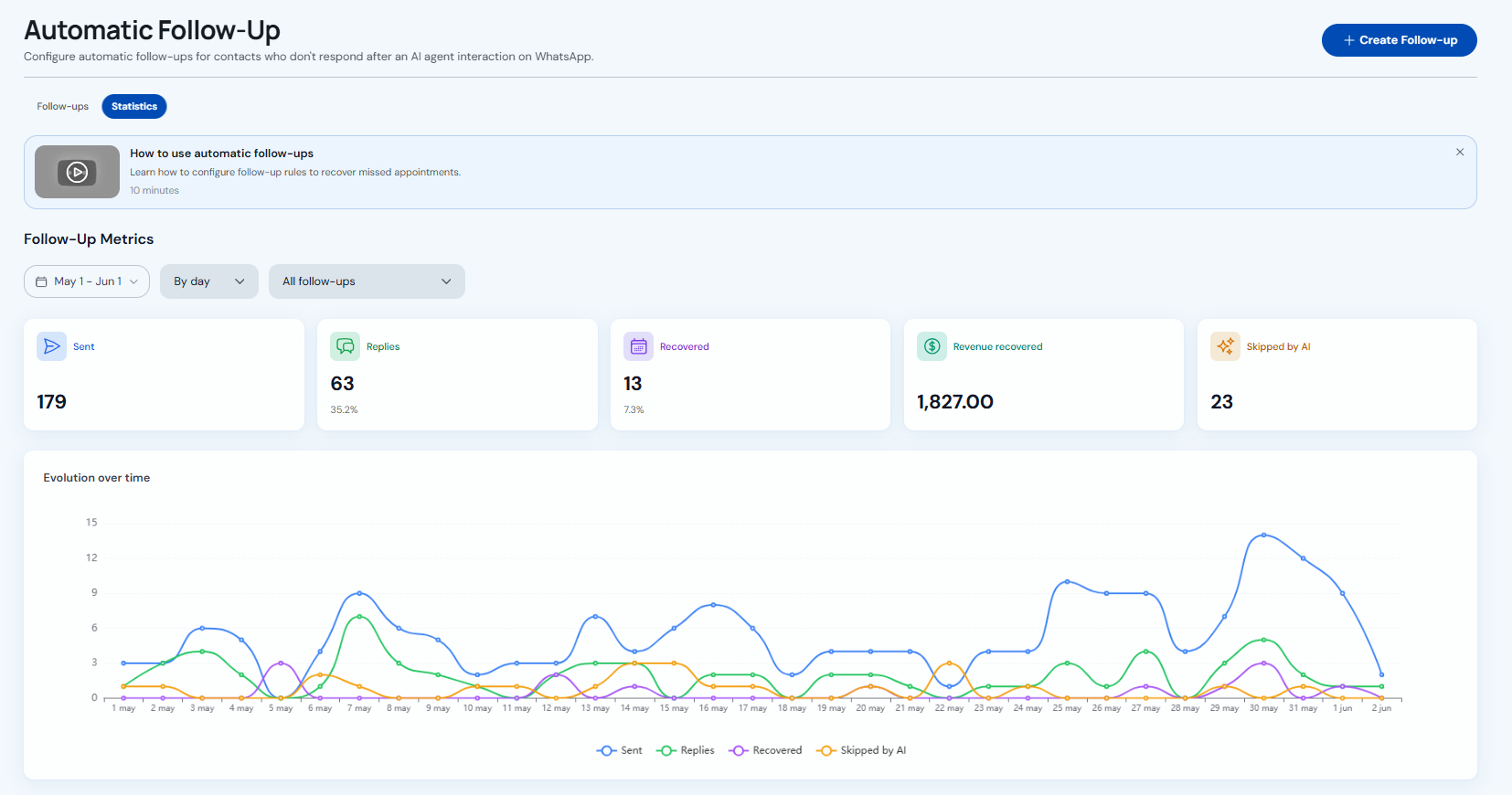Viewport: 1512px width, 795px height.
Task: Click the Sent paper plane icon
Action: pos(52,346)
